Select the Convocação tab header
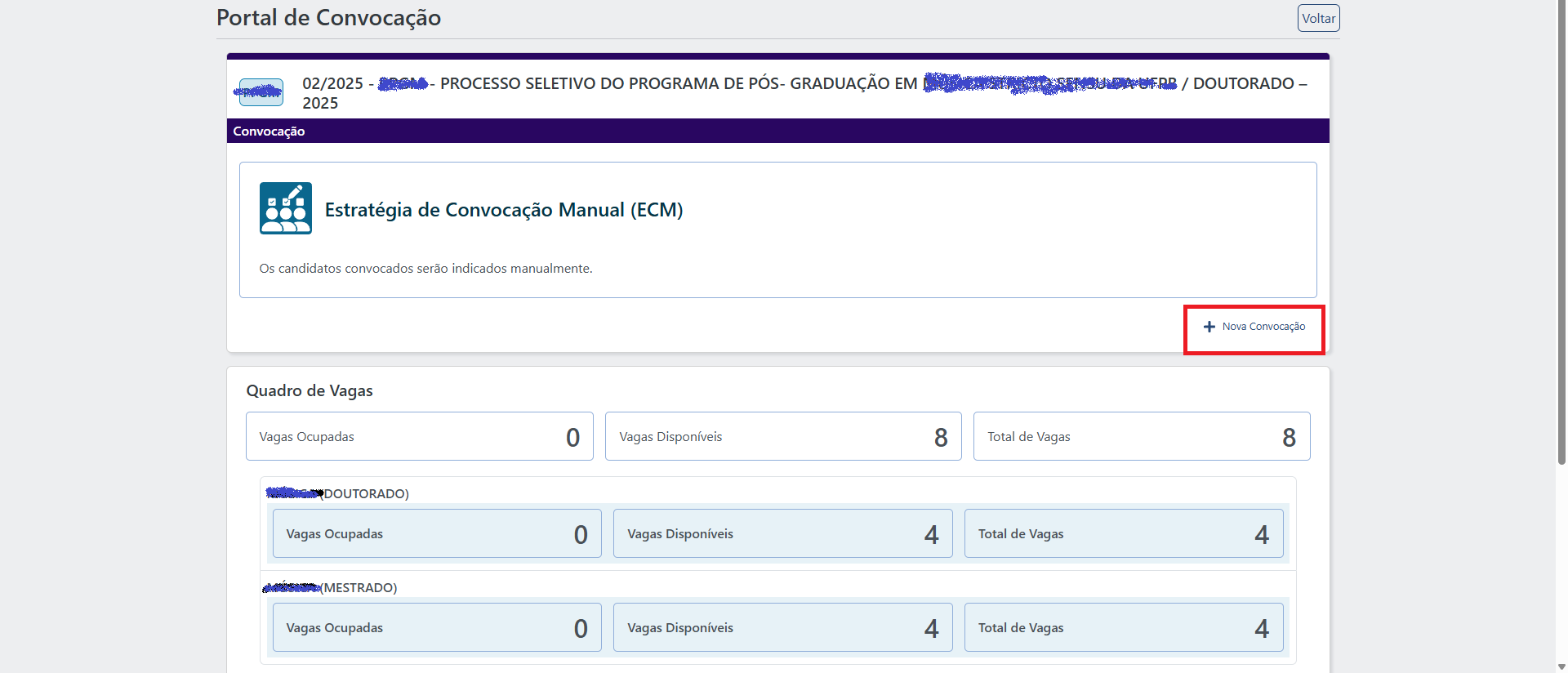 pyautogui.click(x=269, y=131)
